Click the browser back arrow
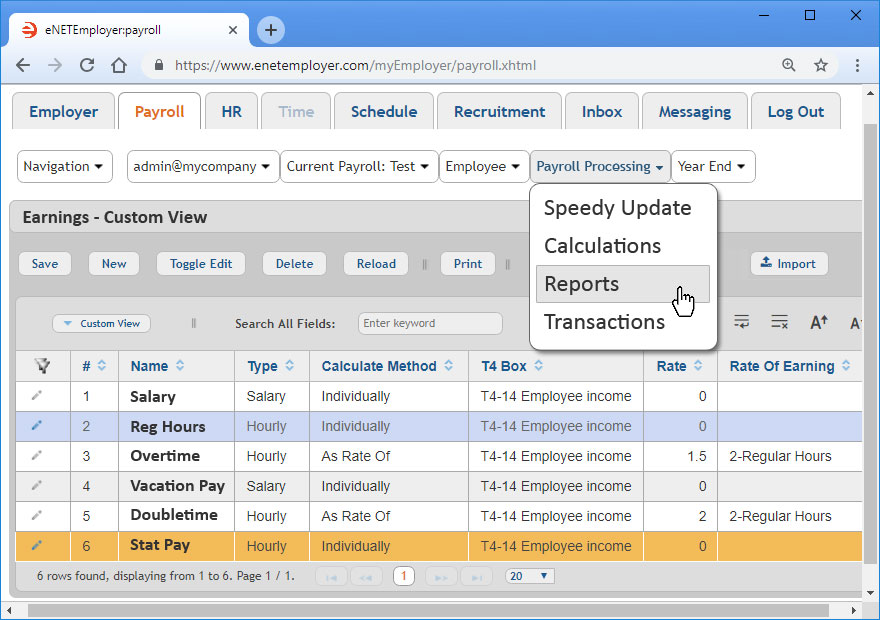The height and width of the screenshot is (620, 880). [23, 65]
